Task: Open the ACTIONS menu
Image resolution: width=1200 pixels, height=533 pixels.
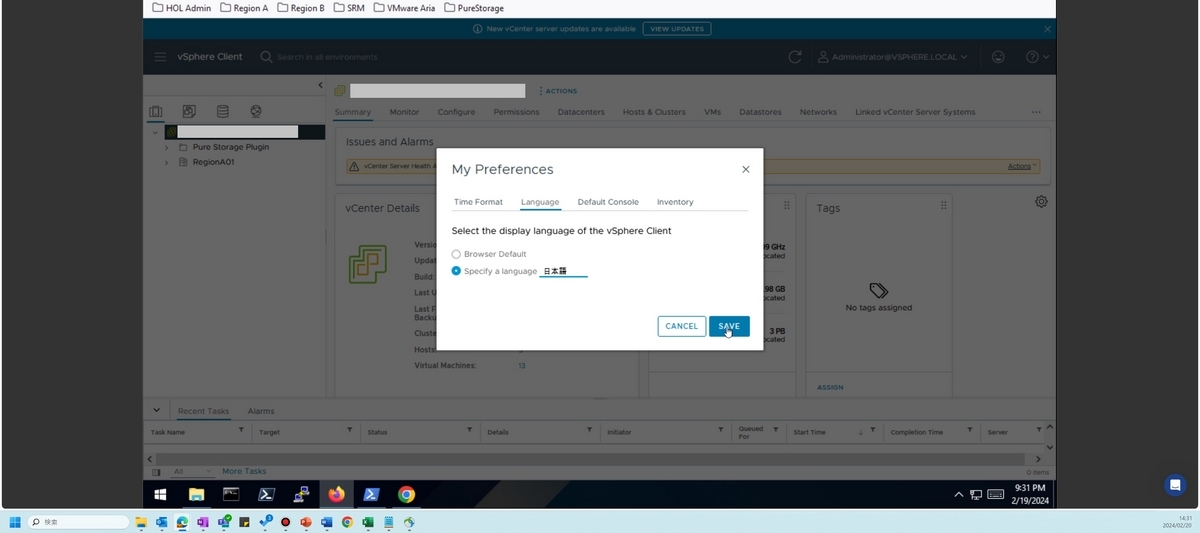Action: 558,91
